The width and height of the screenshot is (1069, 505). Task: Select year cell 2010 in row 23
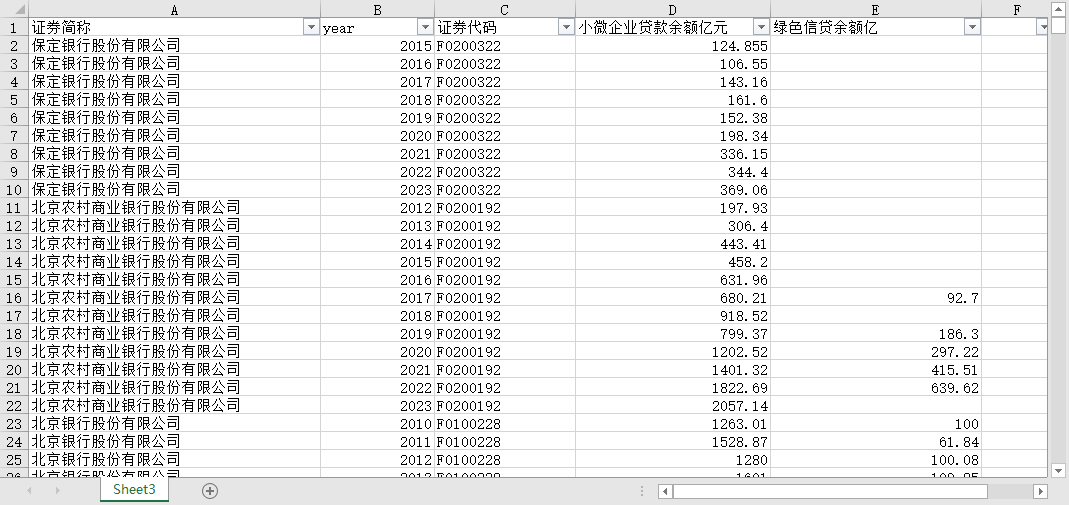tap(378, 423)
